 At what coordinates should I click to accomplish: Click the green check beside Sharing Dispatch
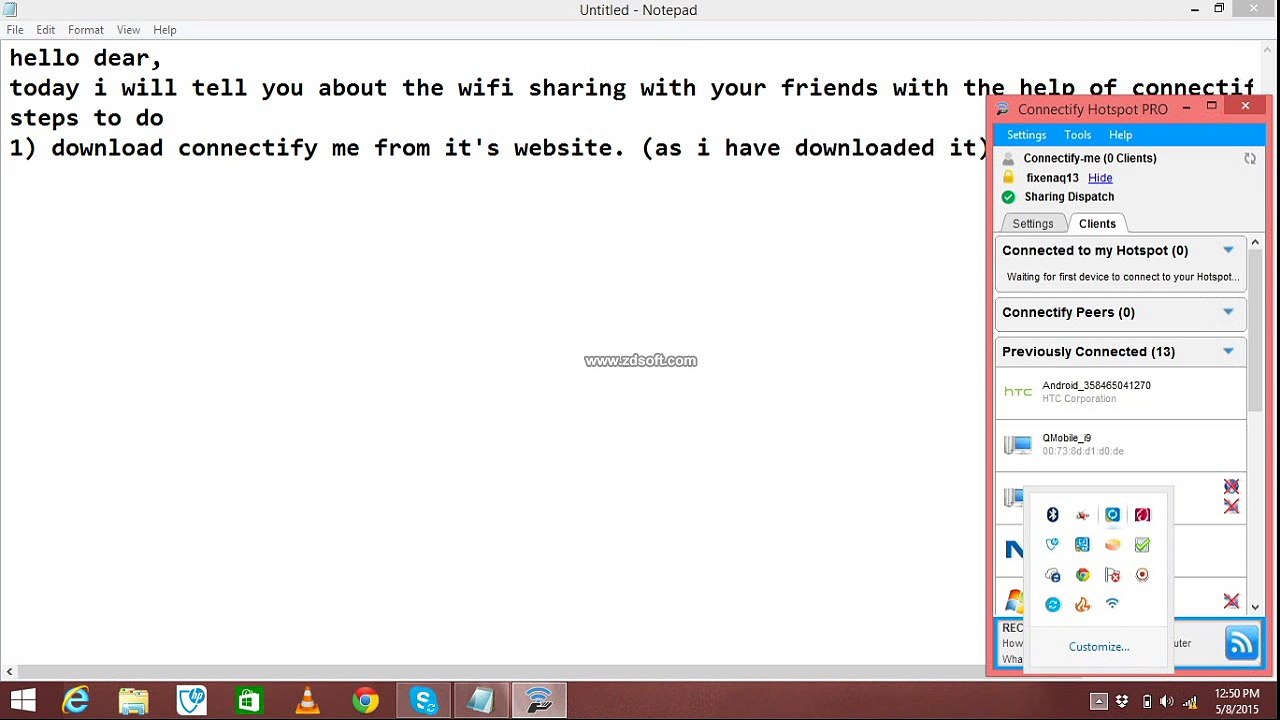[x=1008, y=197]
